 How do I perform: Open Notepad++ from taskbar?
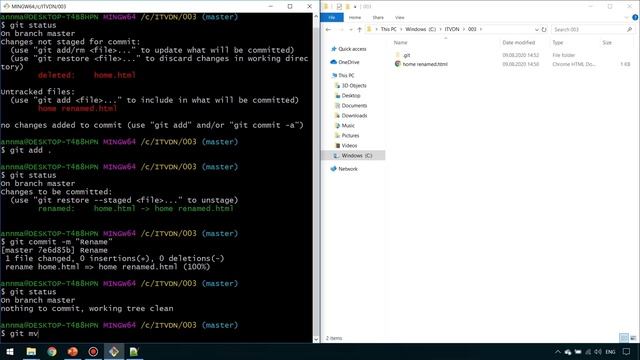click(134, 351)
